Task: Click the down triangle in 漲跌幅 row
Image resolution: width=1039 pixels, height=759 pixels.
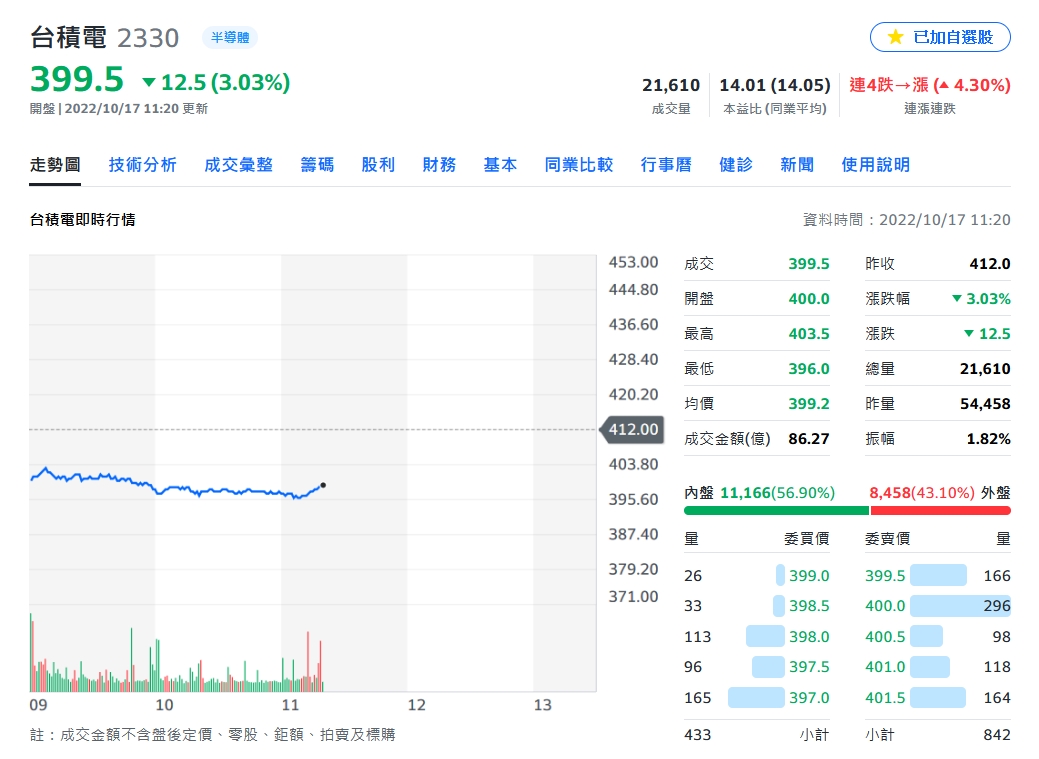Action: (957, 299)
